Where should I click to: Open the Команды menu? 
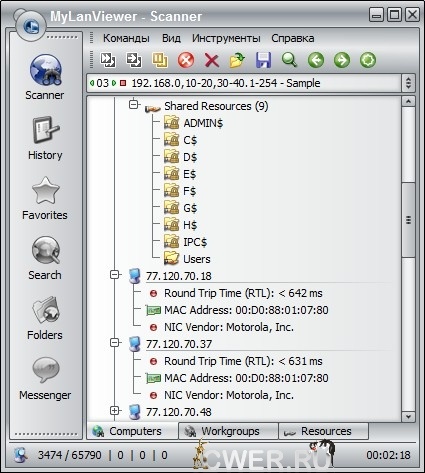[x=126, y=38]
